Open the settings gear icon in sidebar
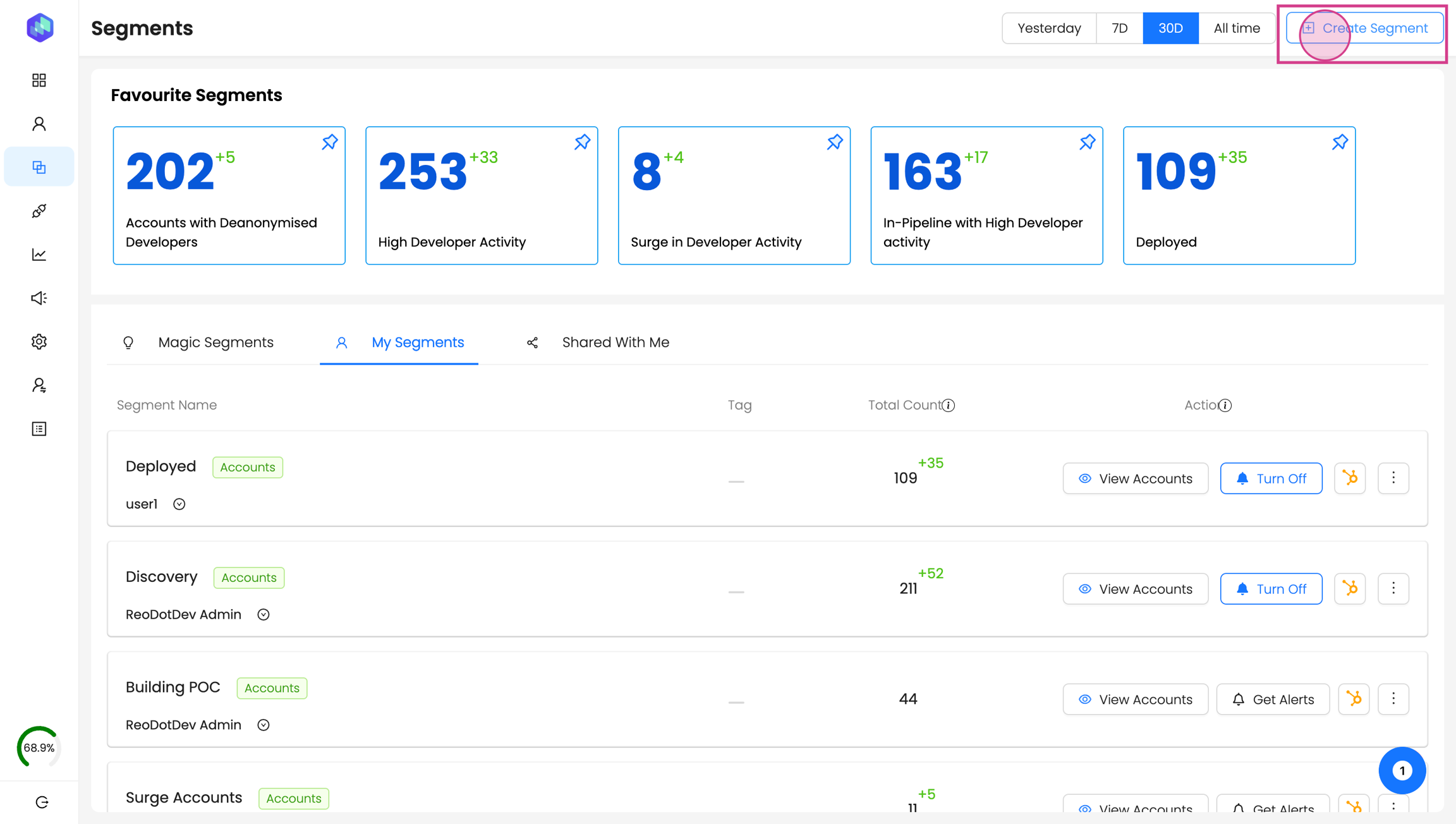Image resolution: width=1456 pixels, height=824 pixels. point(39,342)
